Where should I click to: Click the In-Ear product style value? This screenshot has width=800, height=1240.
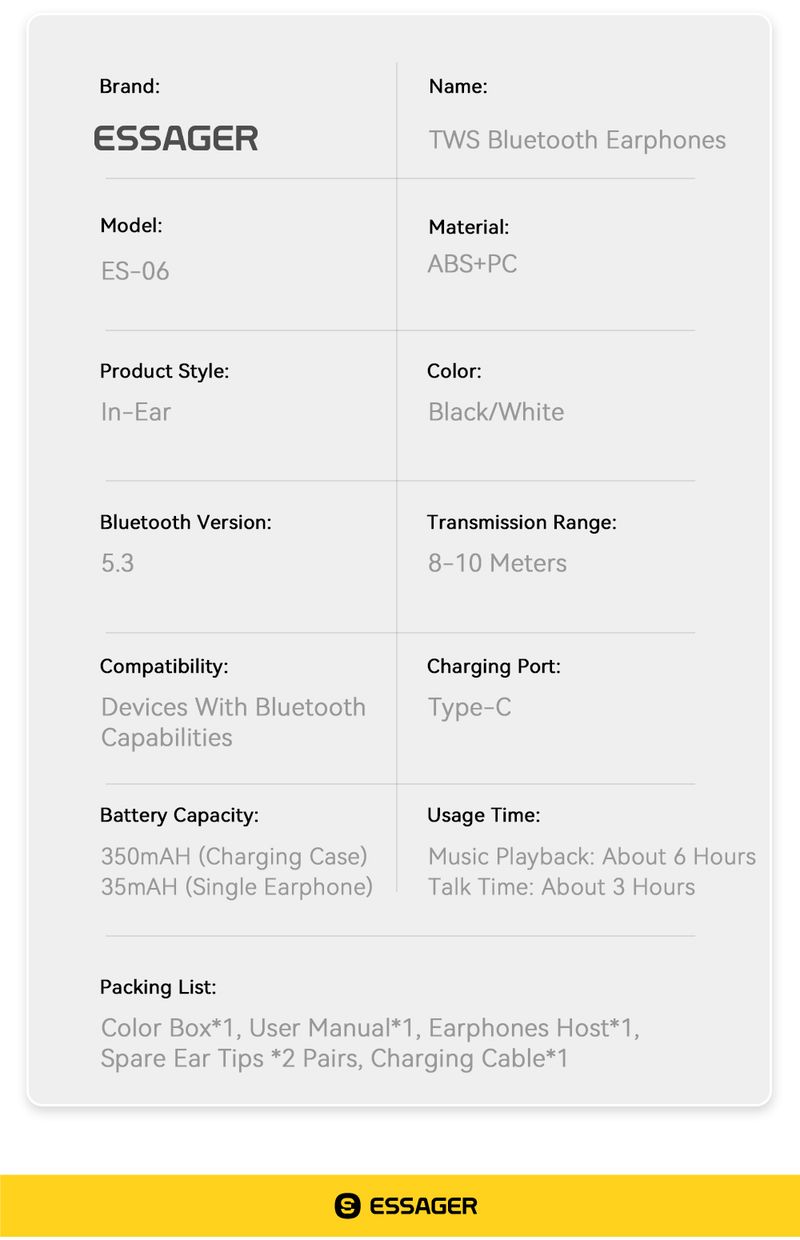136,412
